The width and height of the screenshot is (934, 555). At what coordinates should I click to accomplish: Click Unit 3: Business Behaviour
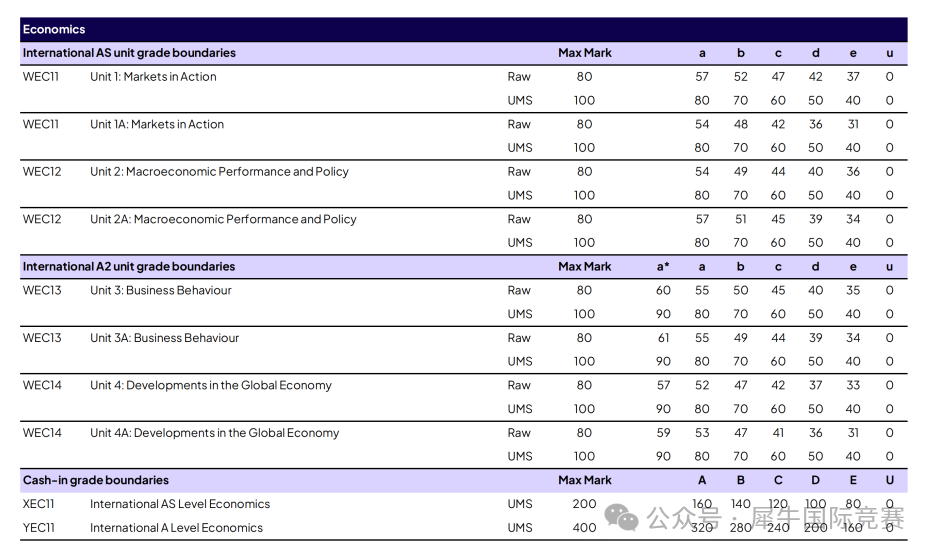(160, 291)
